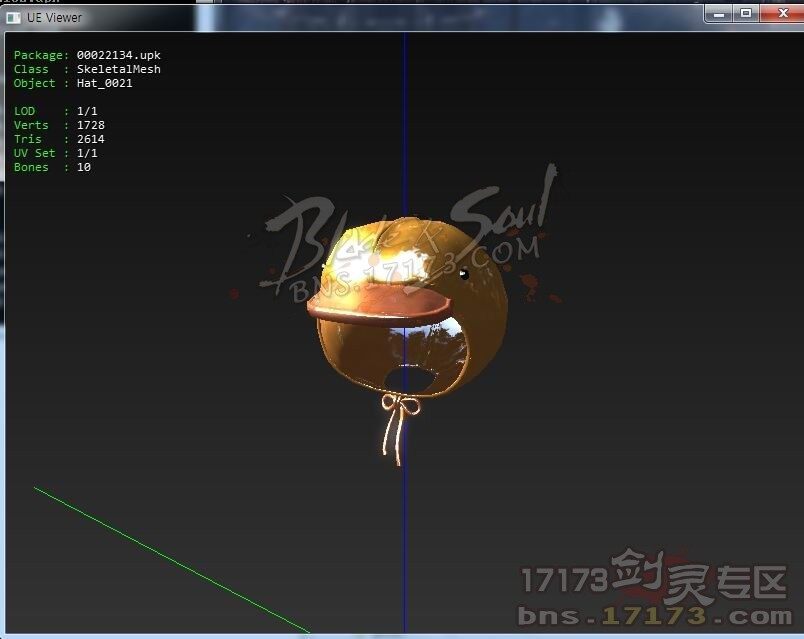Click the Object label
804x639 pixels.
tap(34, 83)
